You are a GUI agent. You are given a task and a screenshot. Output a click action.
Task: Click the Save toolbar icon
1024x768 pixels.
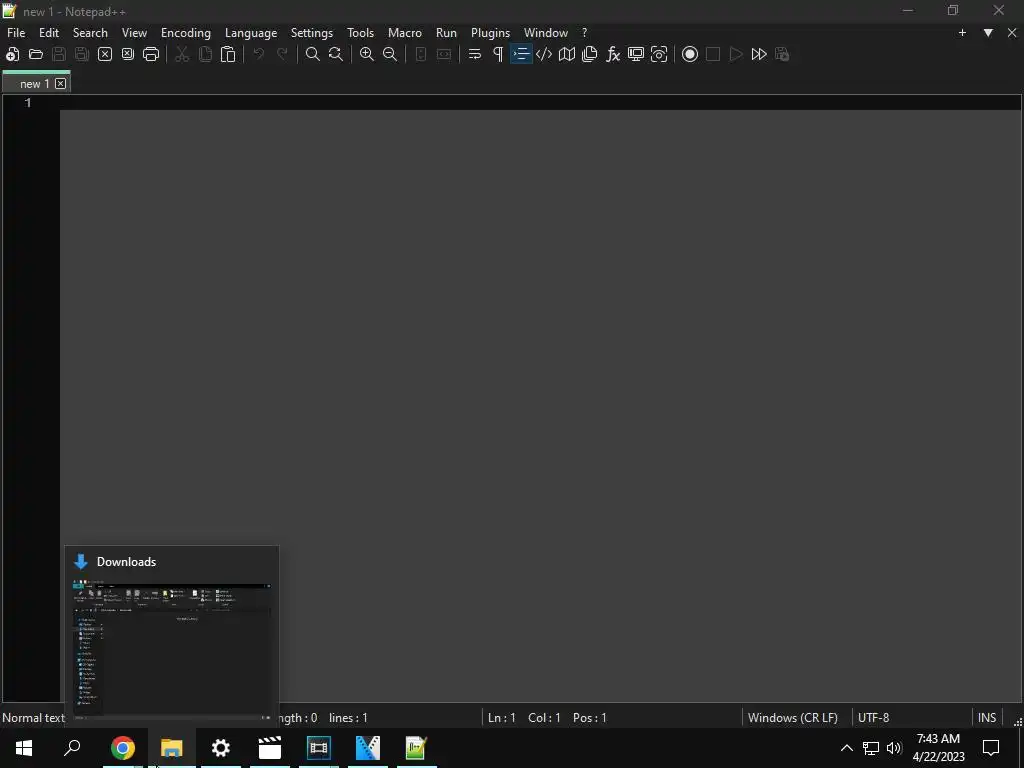(x=59, y=54)
